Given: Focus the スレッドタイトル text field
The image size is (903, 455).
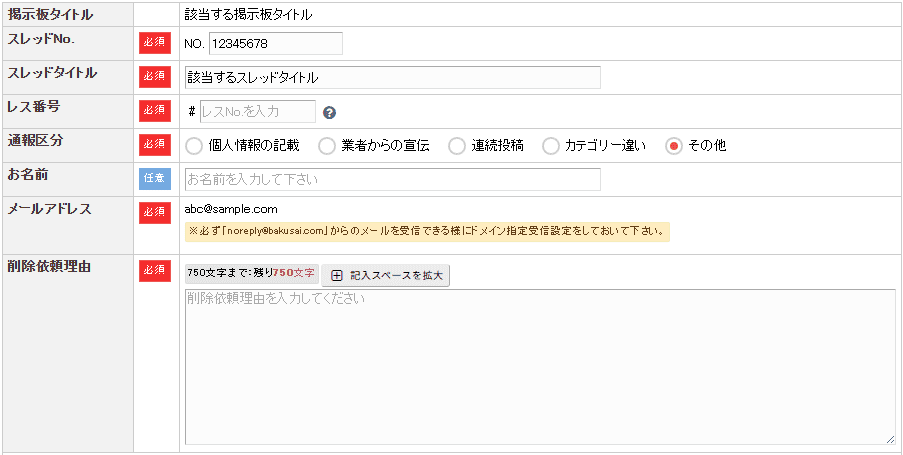Looking at the screenshot, I should pyautogui.click(x=393, y=78).
